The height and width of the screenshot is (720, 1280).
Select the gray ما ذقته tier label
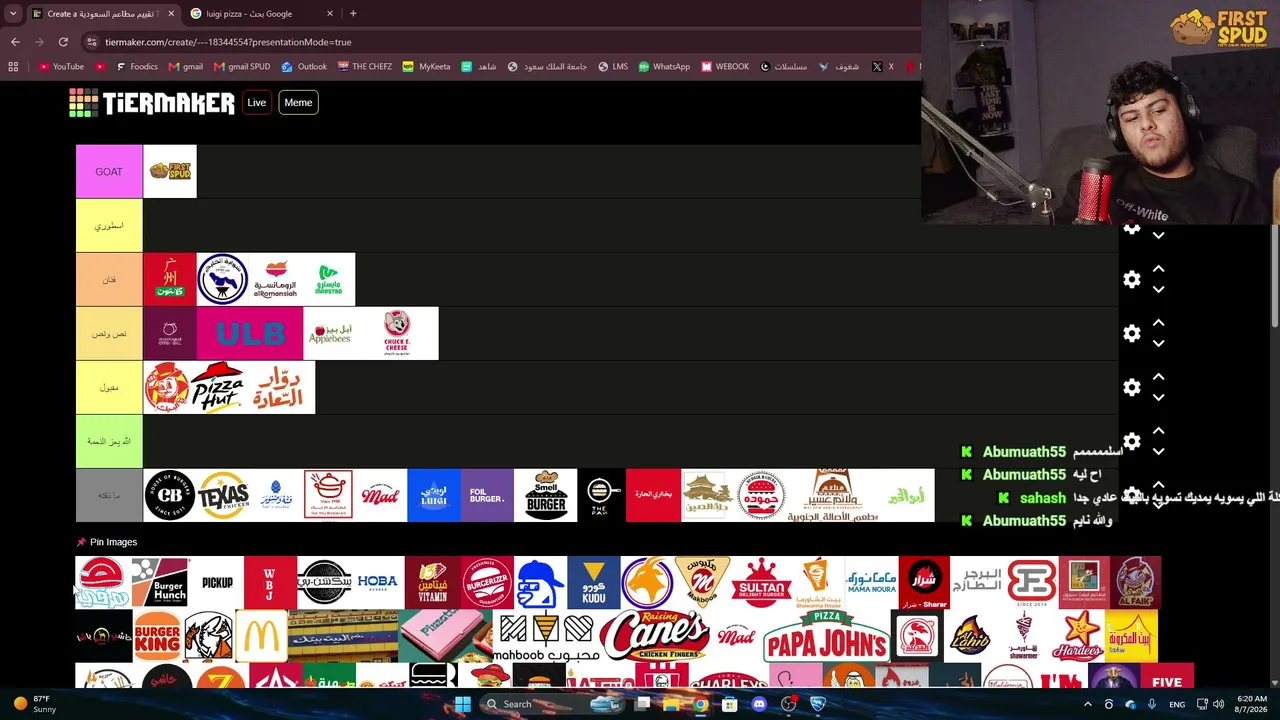109,496
